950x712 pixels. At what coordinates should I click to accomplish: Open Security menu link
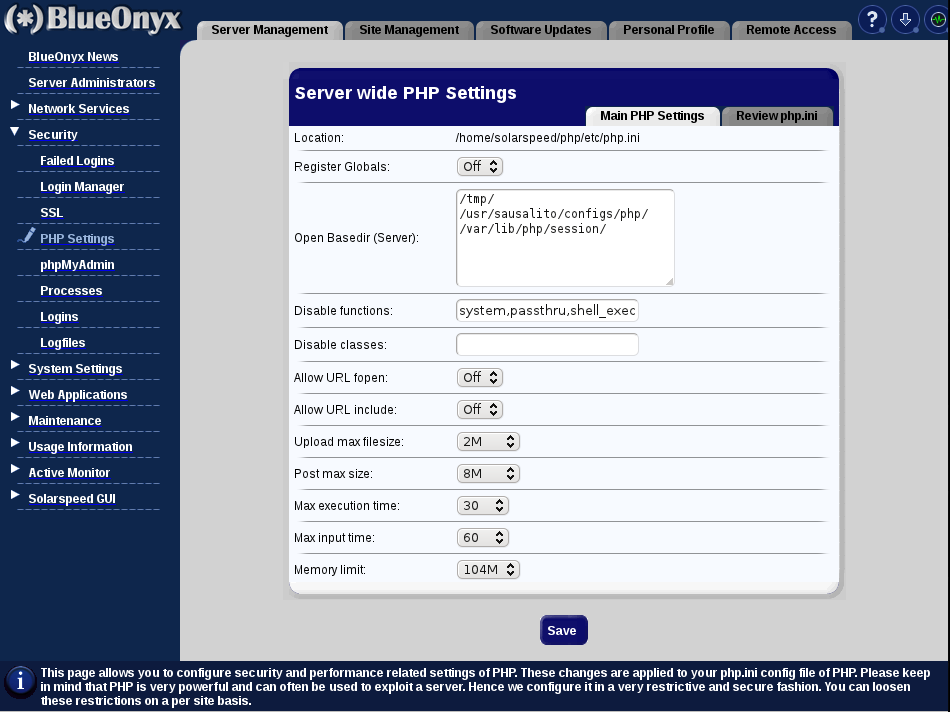(x=53, y=135)
